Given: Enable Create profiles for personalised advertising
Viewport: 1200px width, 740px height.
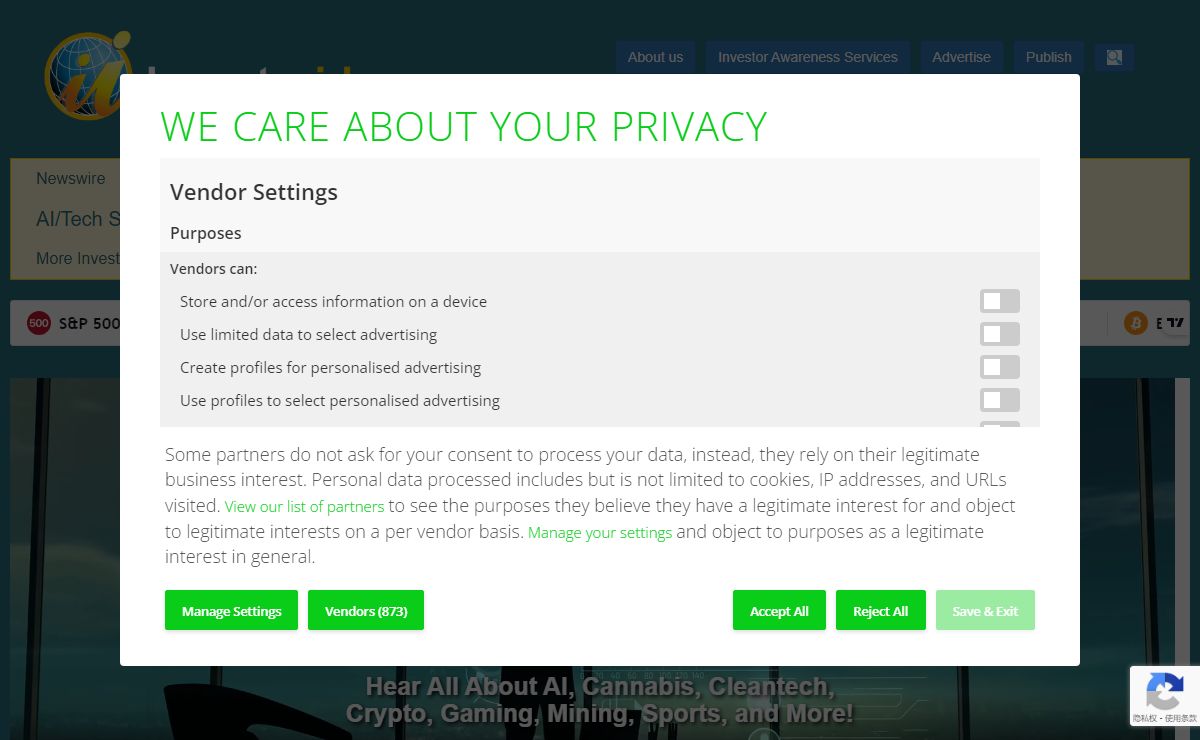Looking at the screenshot, I should pyautogui.click(x=1000, y=367).
